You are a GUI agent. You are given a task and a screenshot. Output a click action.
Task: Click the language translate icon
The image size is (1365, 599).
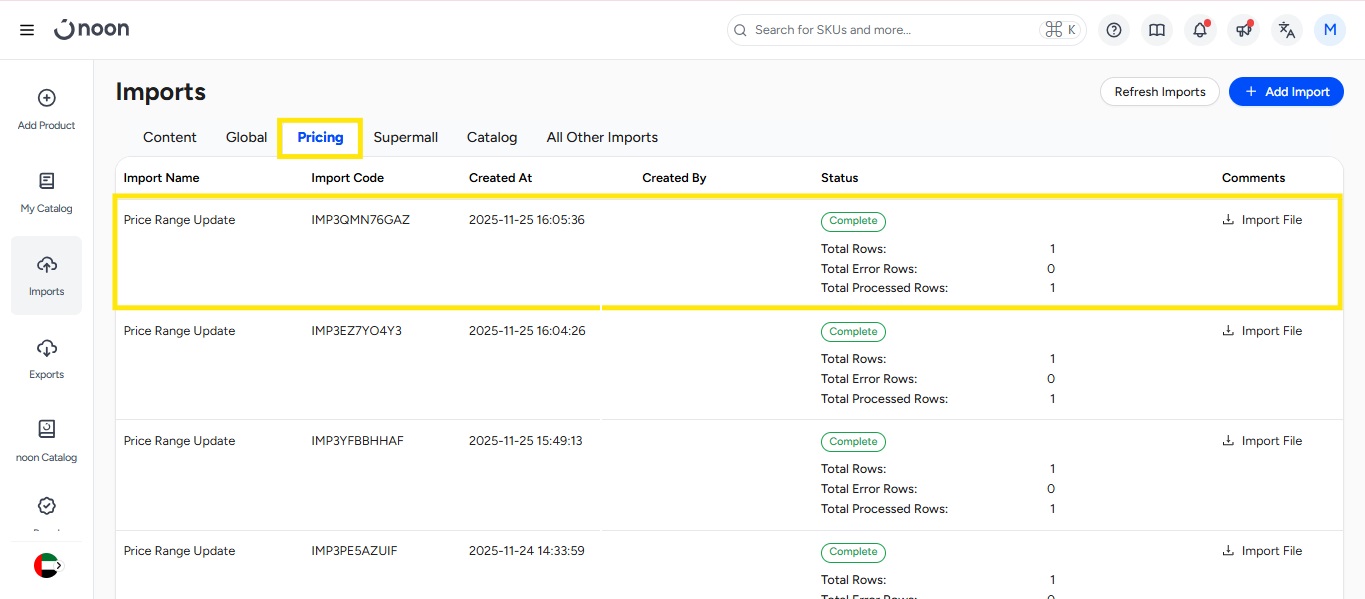[x=1287, y=30]
